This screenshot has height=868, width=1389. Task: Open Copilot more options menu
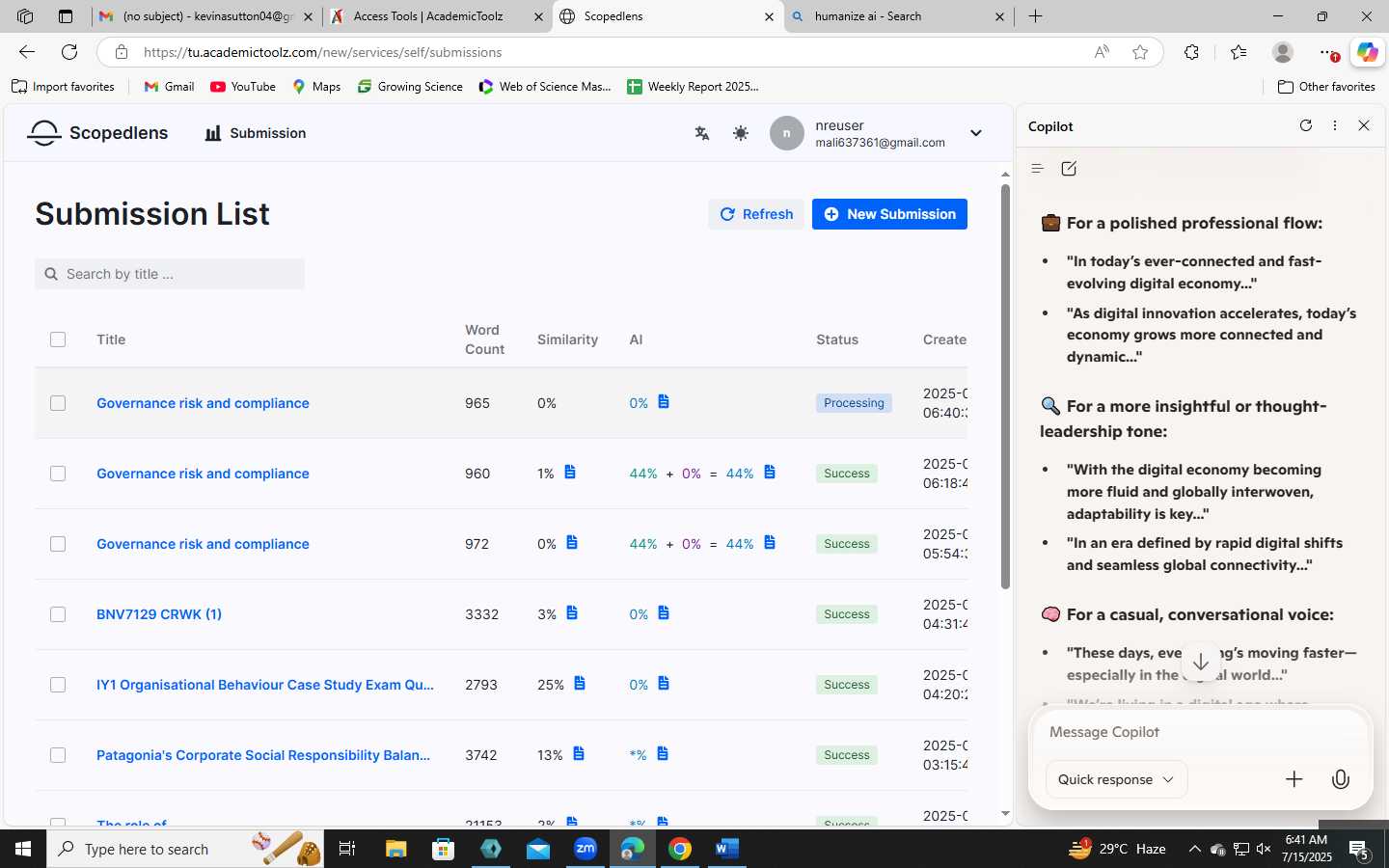pyautogui.click(x=1335, y=125)
